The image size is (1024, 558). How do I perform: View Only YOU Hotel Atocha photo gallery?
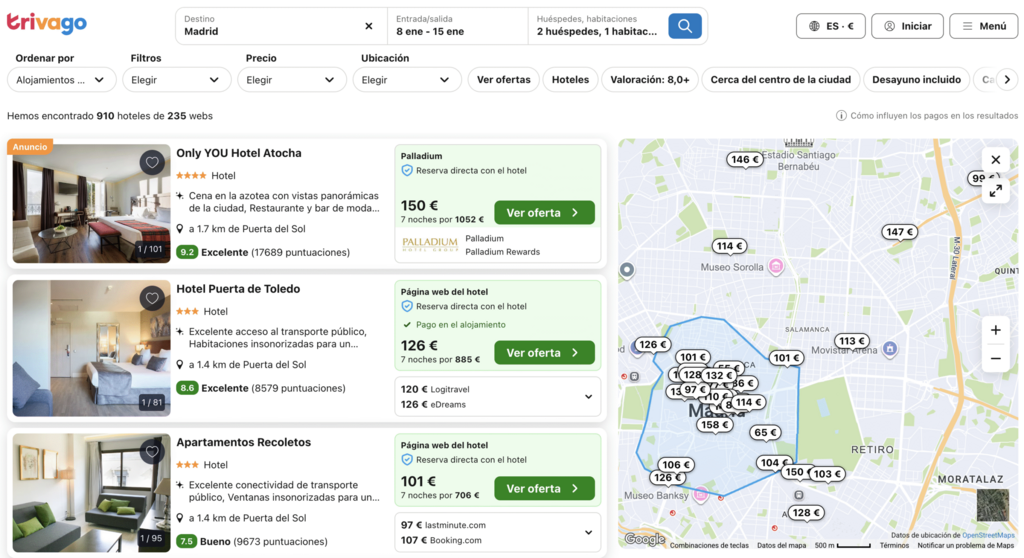(x=91, y=204)
